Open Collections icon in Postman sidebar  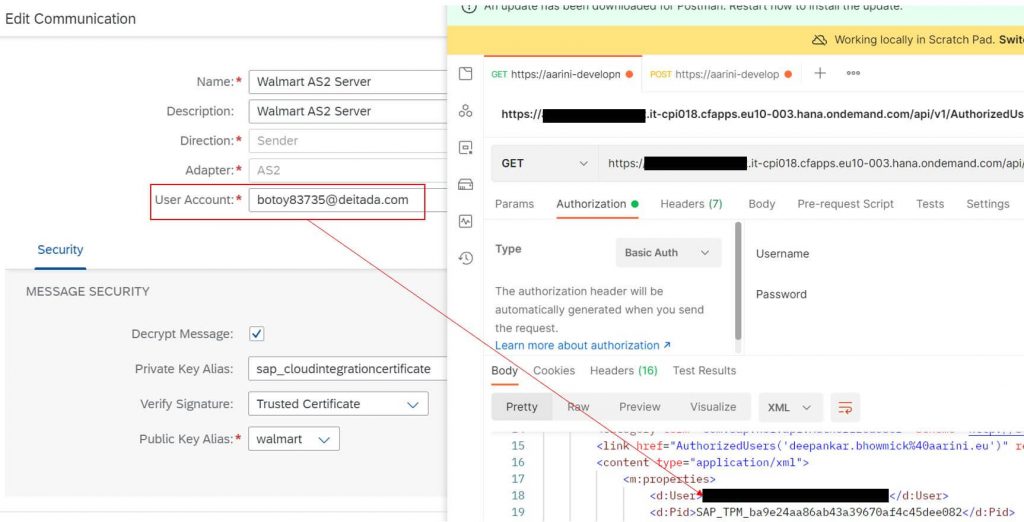tap(465, 74)
